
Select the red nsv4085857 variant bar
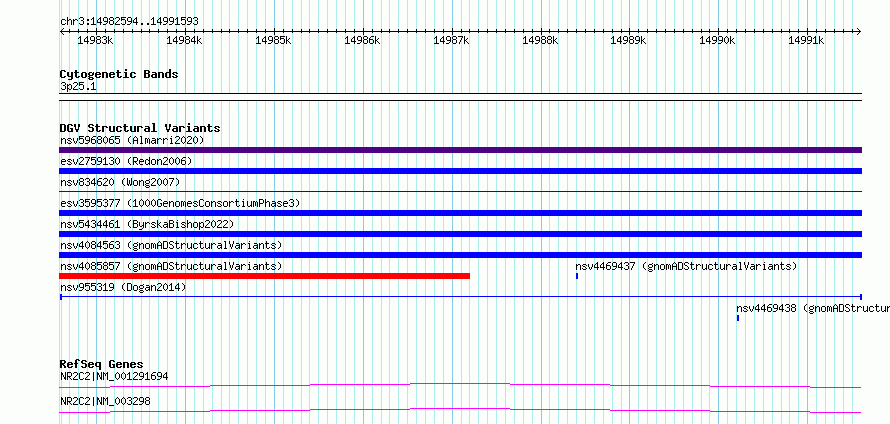click(265, 276)
